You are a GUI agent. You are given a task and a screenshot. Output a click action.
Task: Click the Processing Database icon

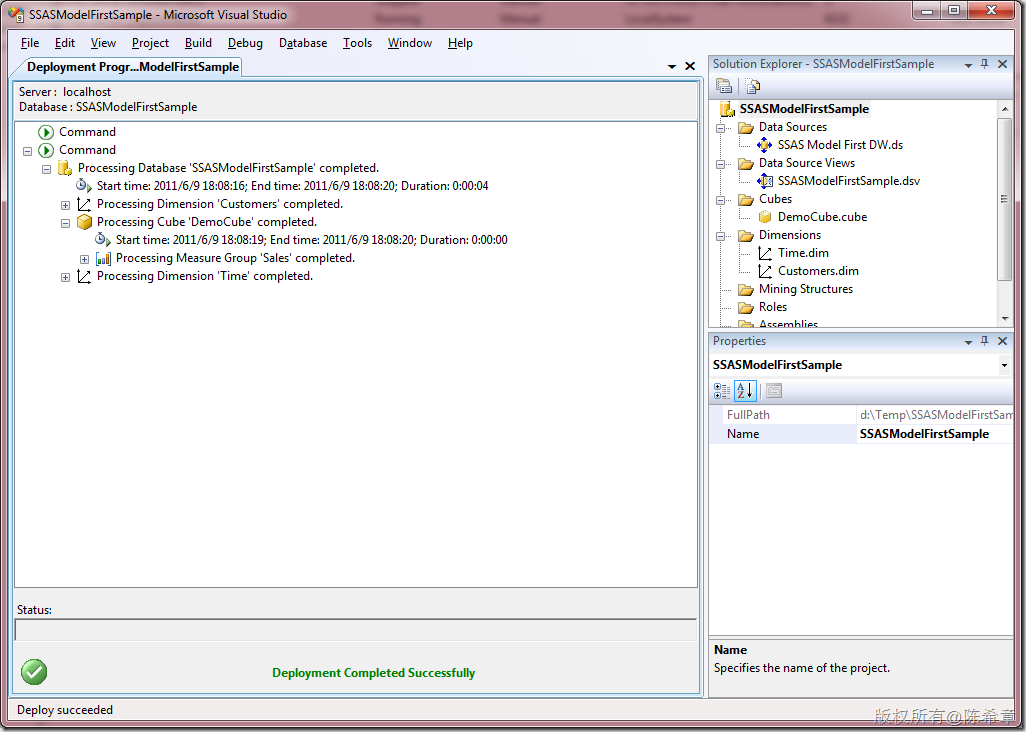(x=65, y=168)
